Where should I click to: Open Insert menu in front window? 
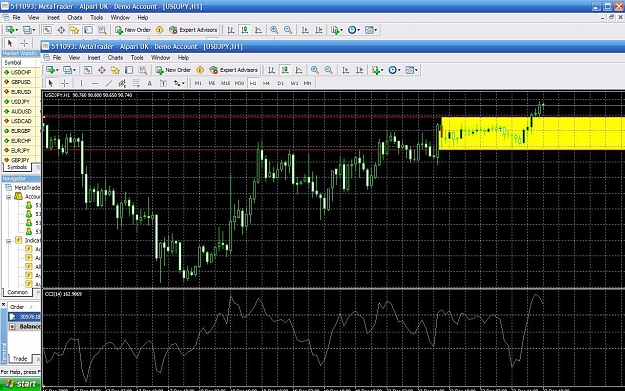tap(94, 58)
